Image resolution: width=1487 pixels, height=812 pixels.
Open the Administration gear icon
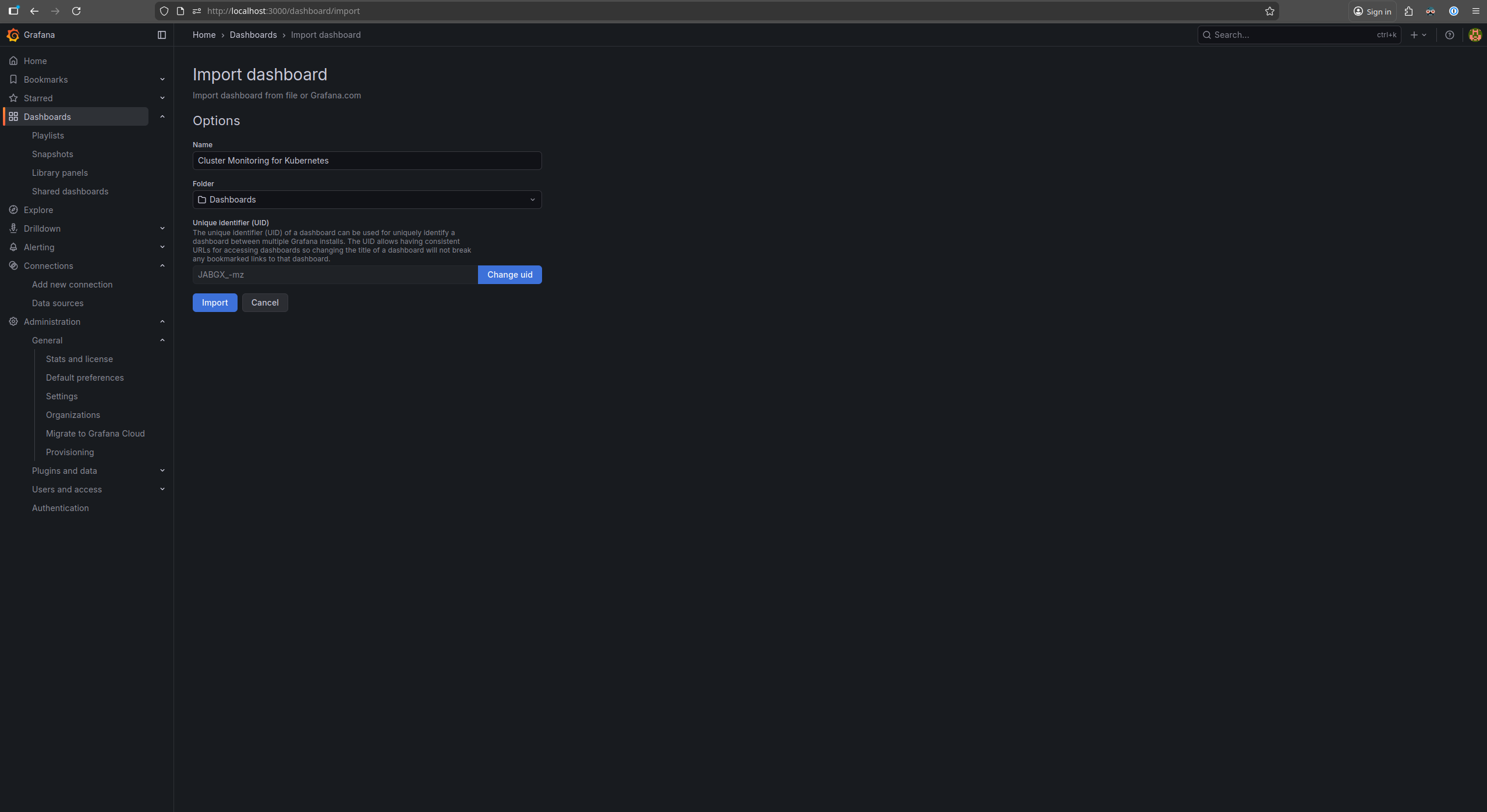(14, 321)
